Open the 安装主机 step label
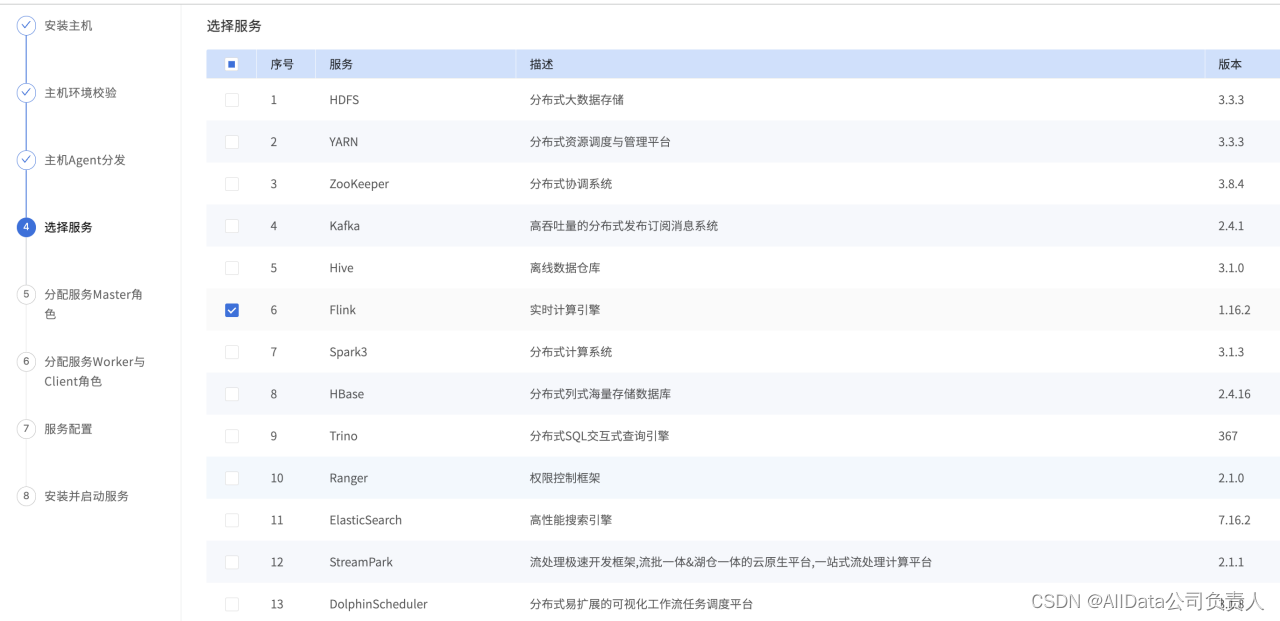The image size is (1280, 621). pos(68,26)
